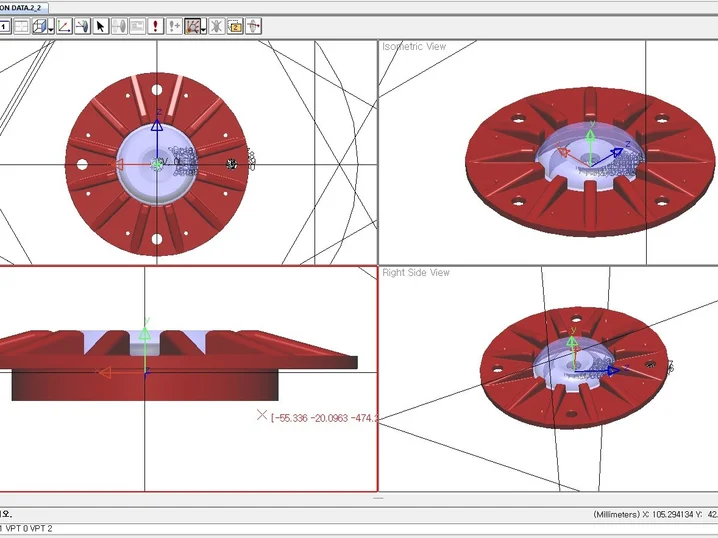Select the black arrow pointer tool

pos(101,26)
